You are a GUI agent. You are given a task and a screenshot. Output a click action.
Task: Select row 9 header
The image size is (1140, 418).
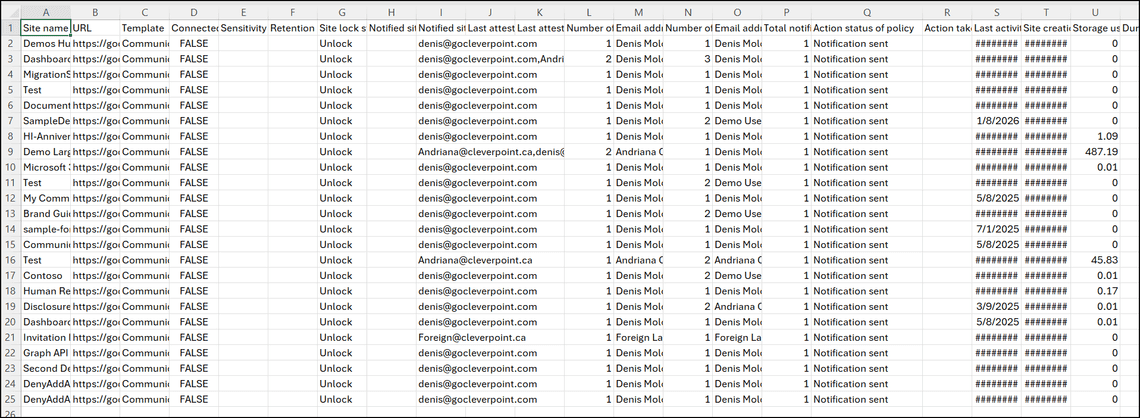10,152
